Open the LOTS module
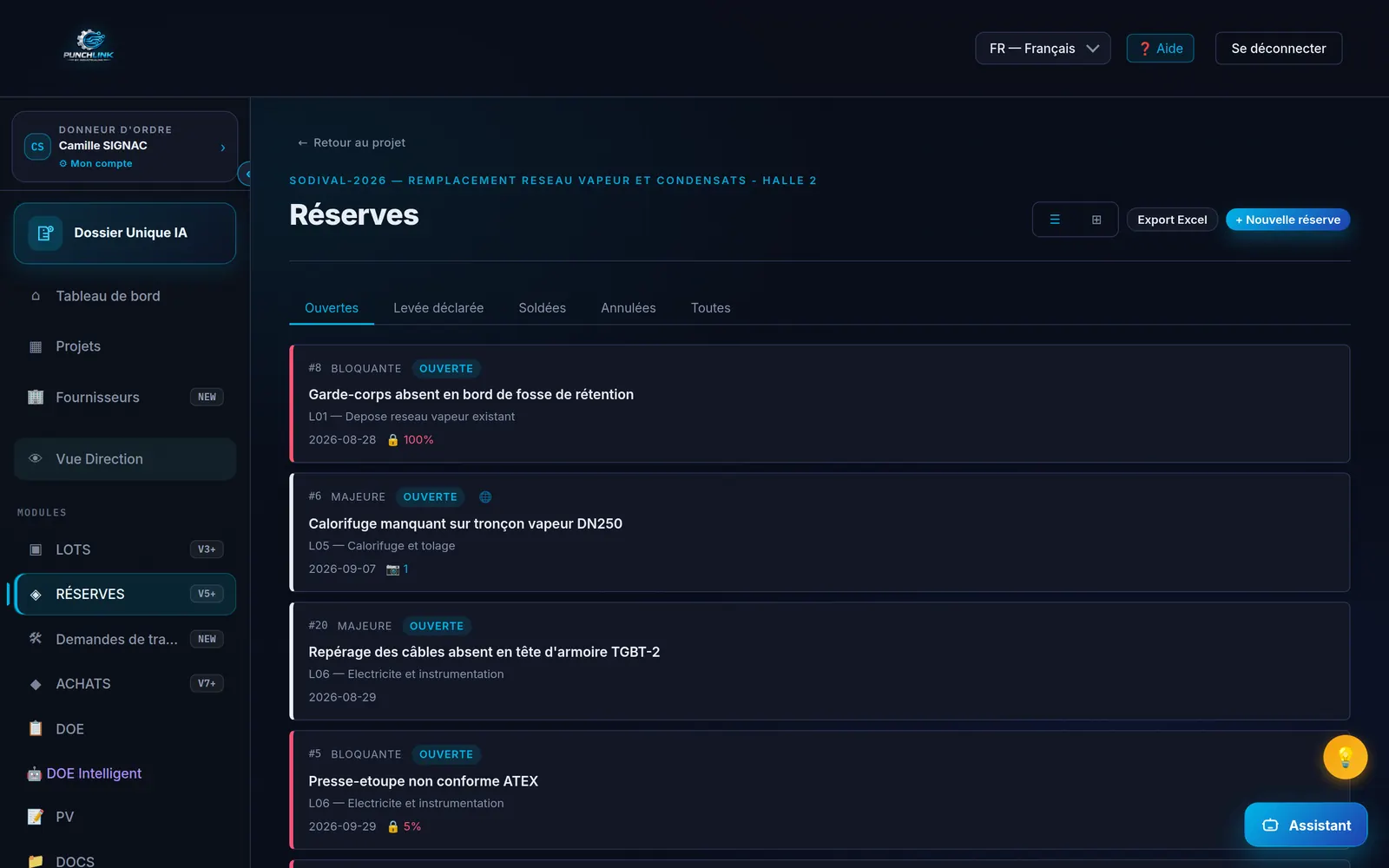The width and height of the screenshot is (1389, 868). 125,549
